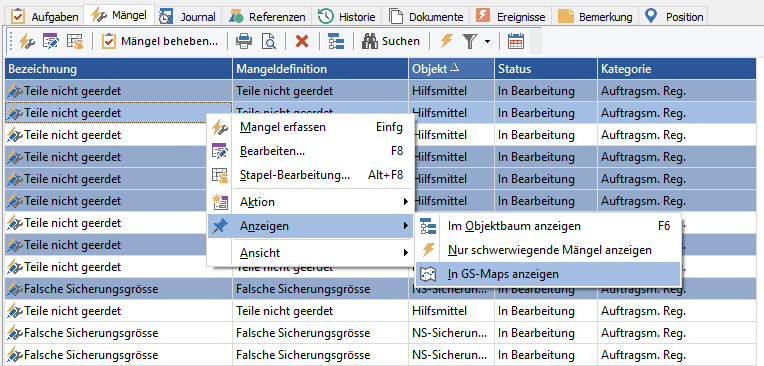
Task: Go to the Referenzen tab
Action: pyautogui.click(x=267, y=17)
